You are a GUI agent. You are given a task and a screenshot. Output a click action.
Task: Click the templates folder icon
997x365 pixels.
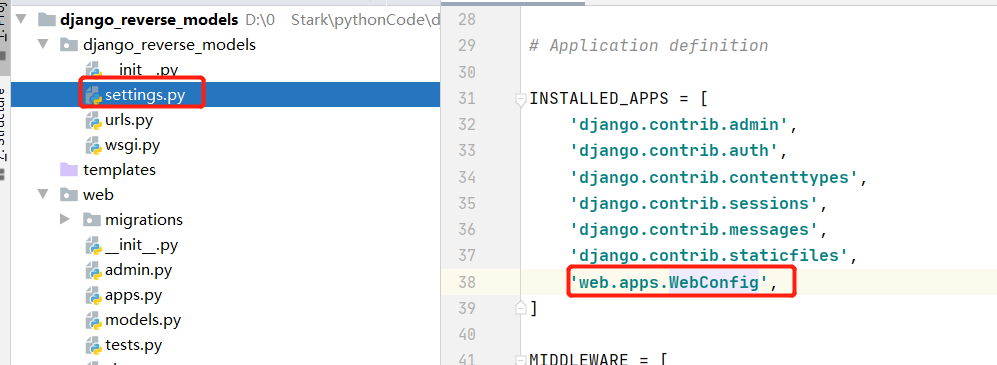[x=69, y=170]
